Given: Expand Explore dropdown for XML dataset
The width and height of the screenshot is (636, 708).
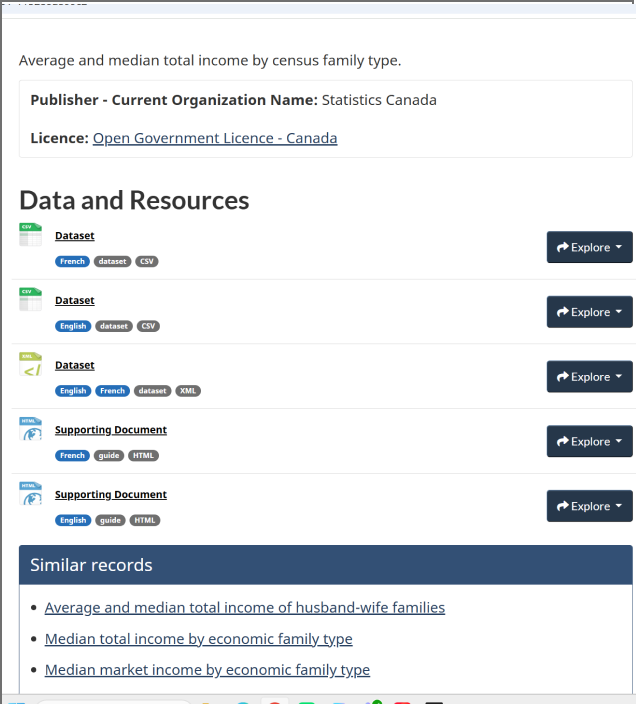Looking at the screenshot, I should 590,377.
